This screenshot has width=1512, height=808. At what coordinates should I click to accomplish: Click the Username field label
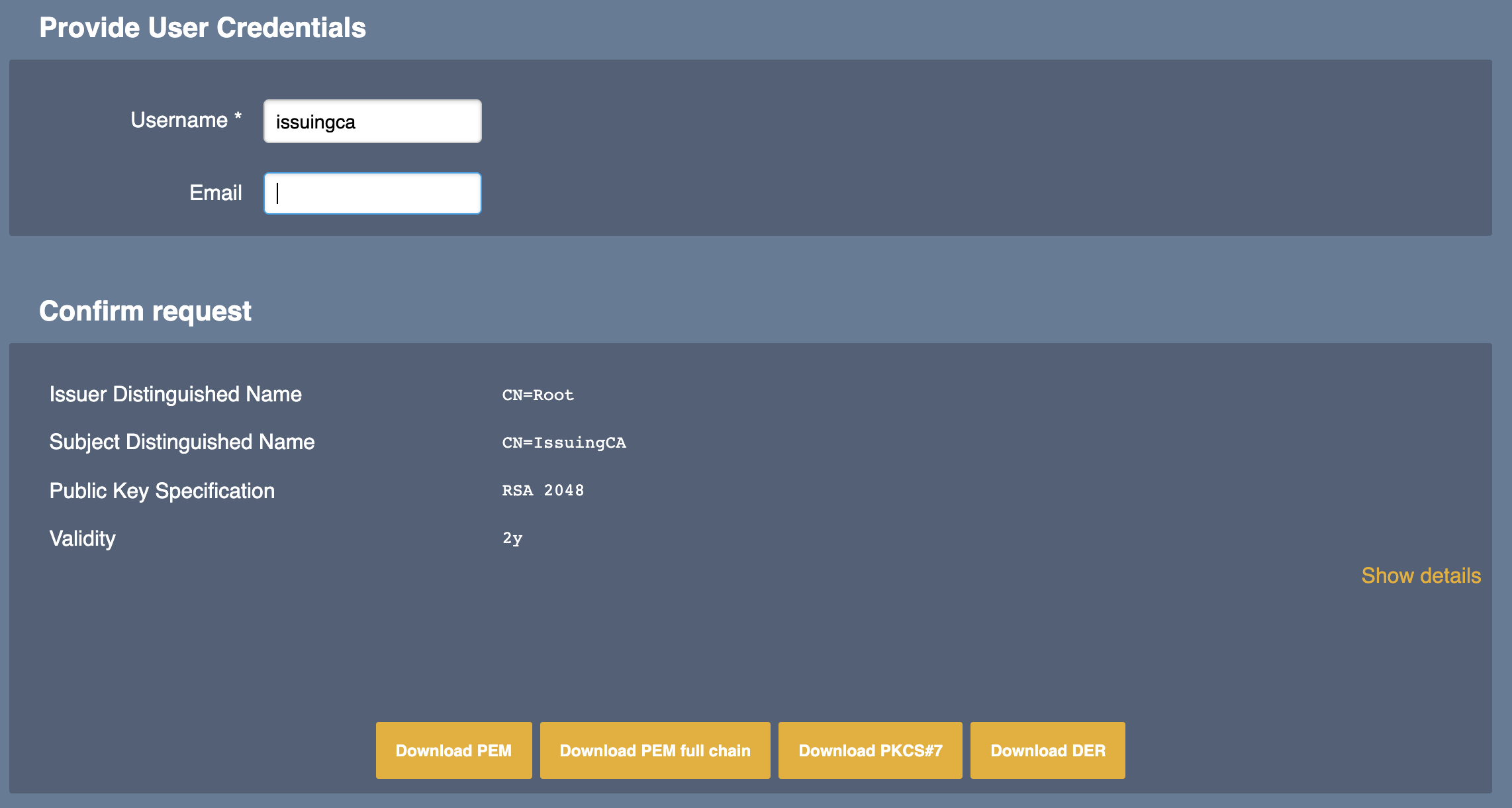(x=179, y=120)
